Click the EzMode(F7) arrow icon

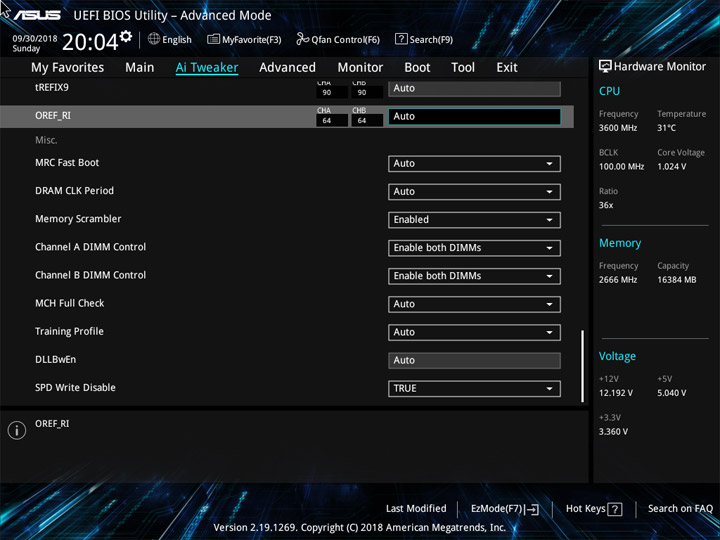click(532, 509)
